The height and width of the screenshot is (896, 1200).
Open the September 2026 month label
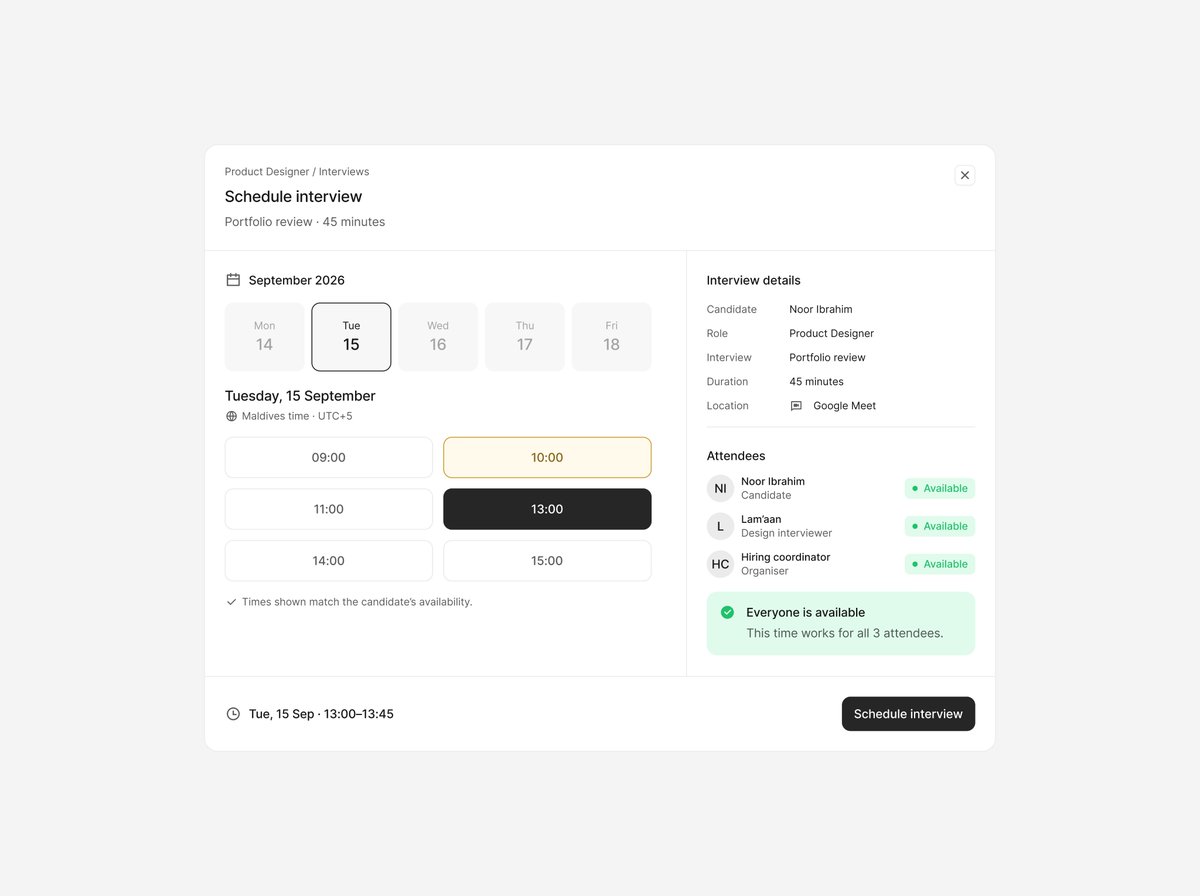click(297, 280)
